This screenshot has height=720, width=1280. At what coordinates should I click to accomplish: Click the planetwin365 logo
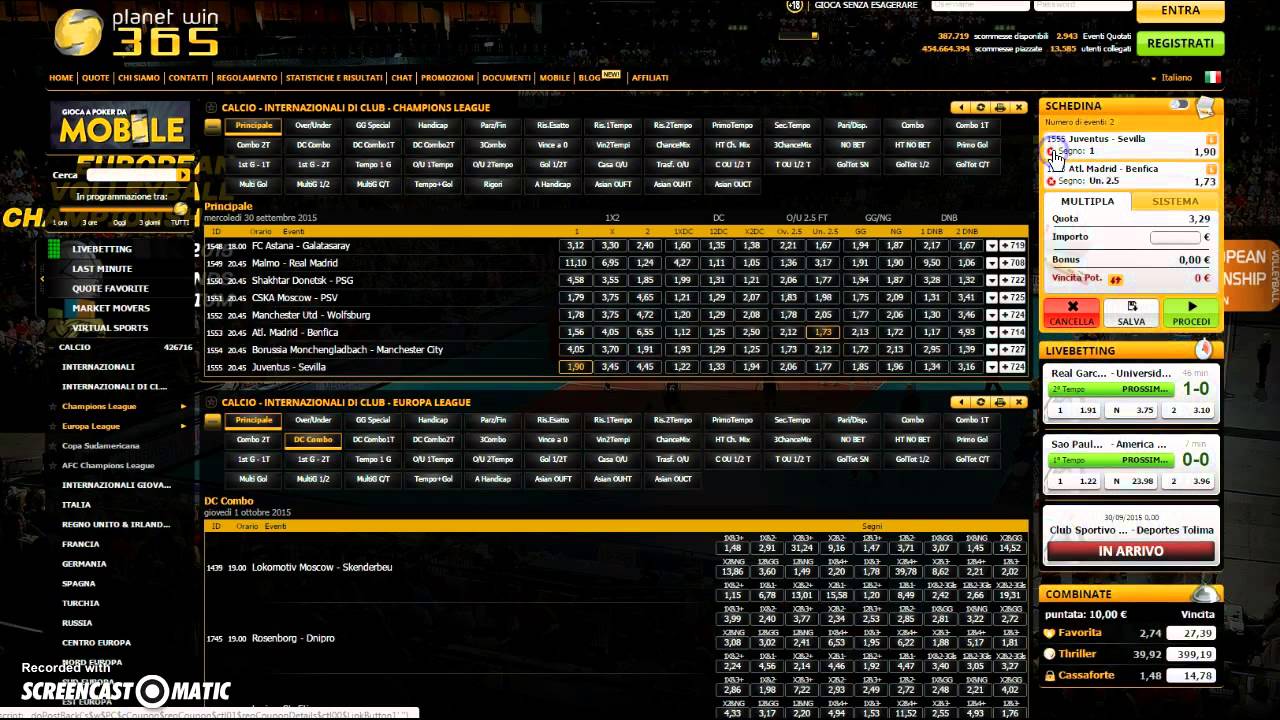point(136,32)
